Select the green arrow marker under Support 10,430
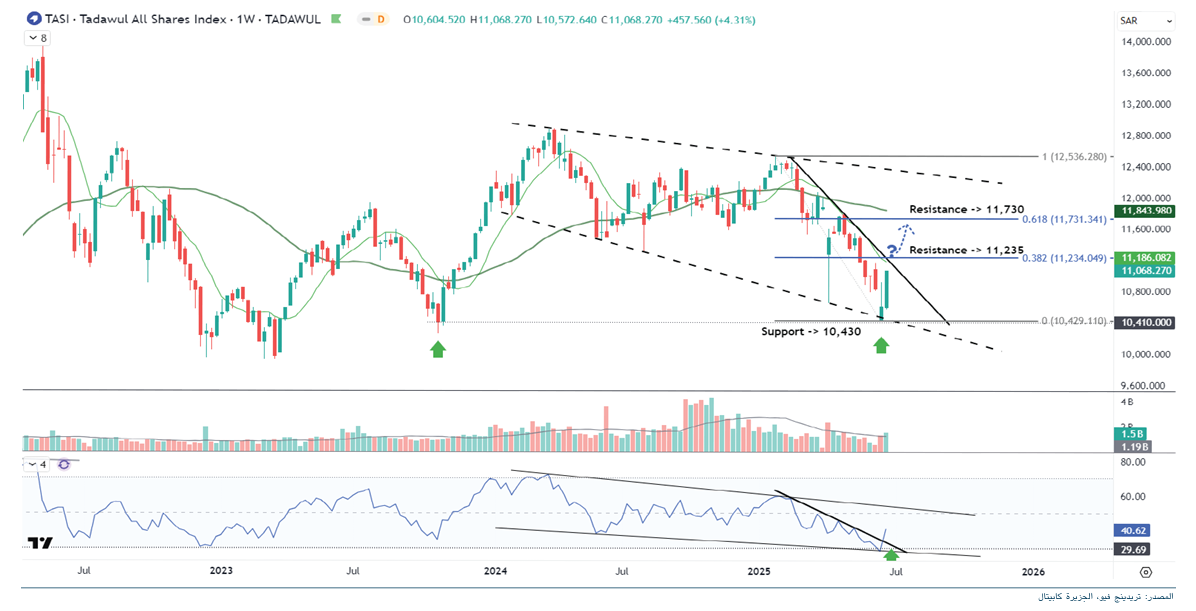The height and width of the screenshot is (611, 1196). pos(881,346)
